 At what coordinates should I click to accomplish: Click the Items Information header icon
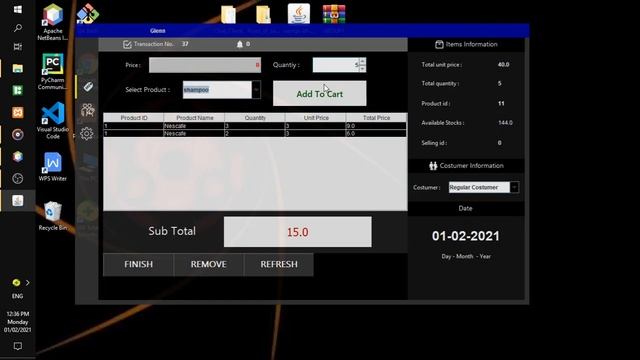coord(439,44)
